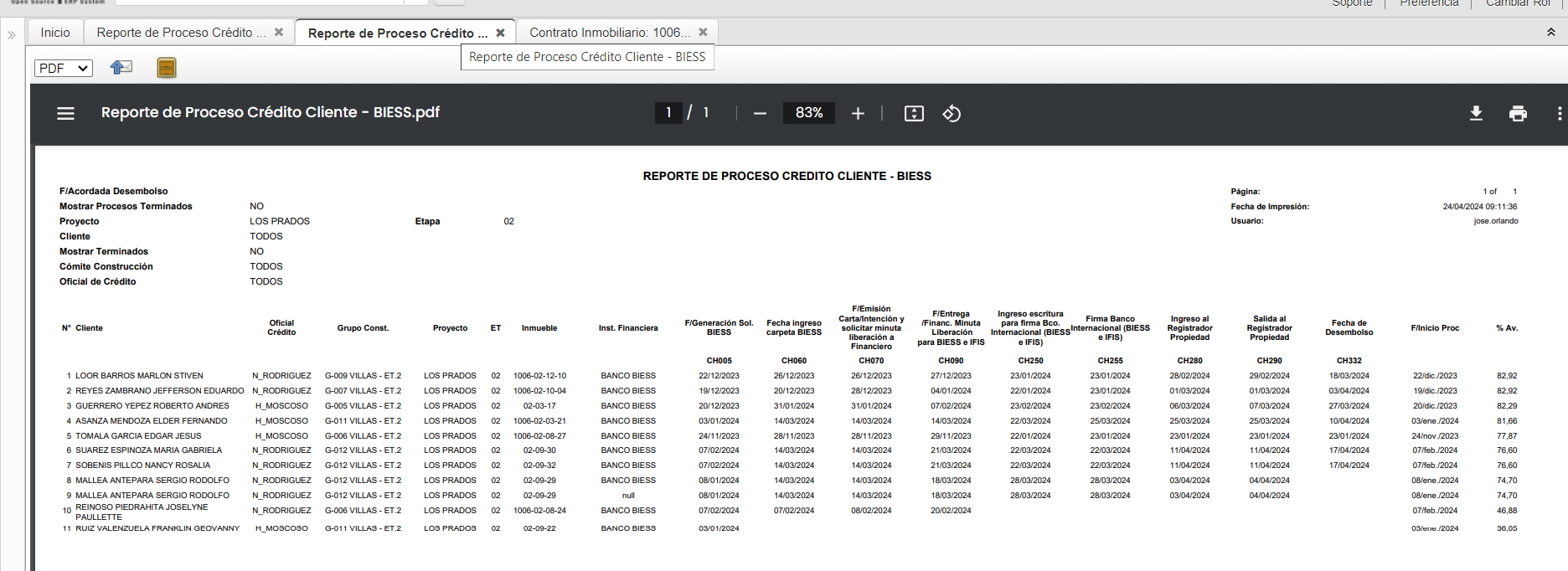
Task: Open PDF viewer more actions menu
Action: tap(1559, 113)
